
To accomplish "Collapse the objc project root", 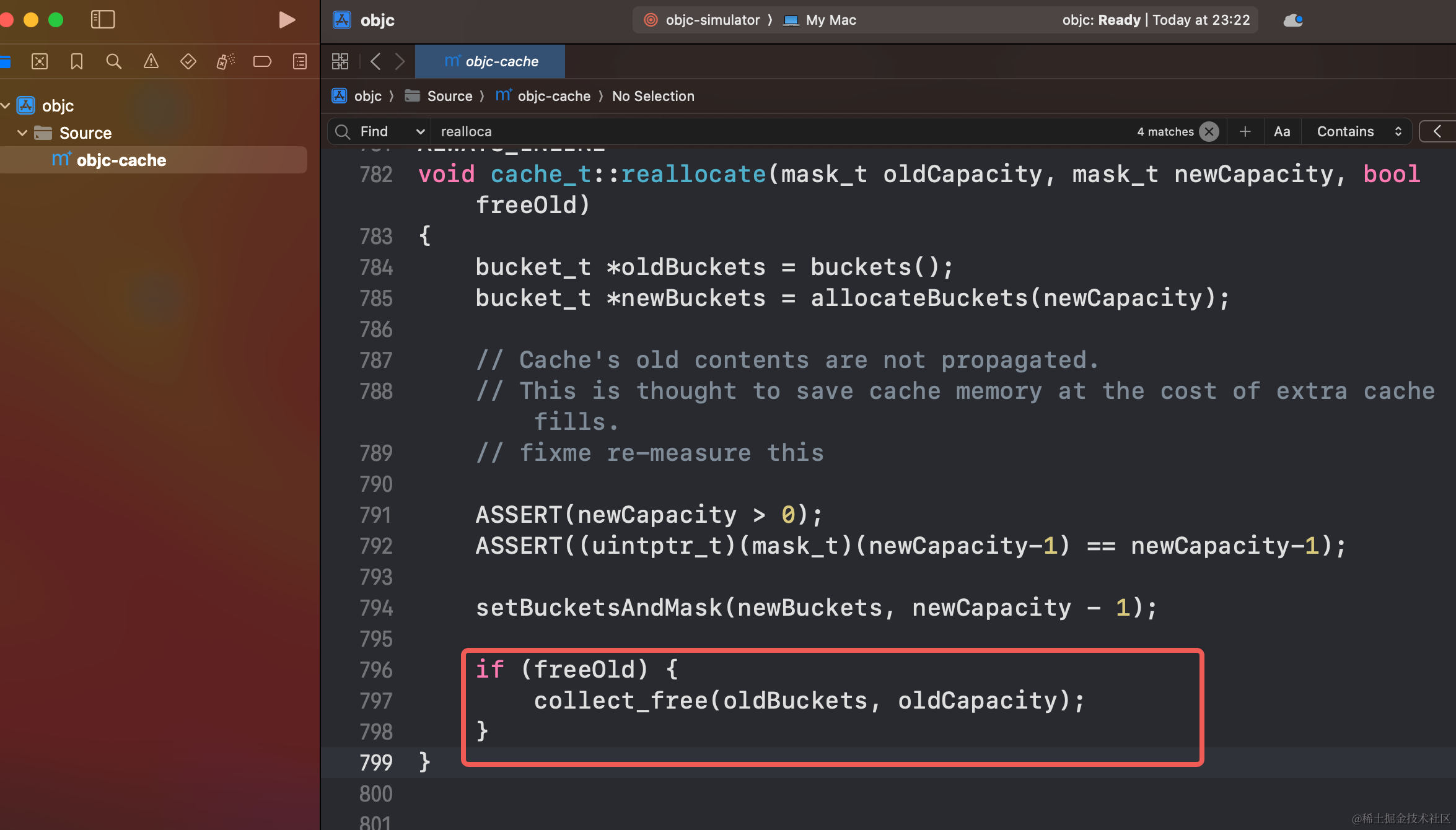I will coord(6,106).
